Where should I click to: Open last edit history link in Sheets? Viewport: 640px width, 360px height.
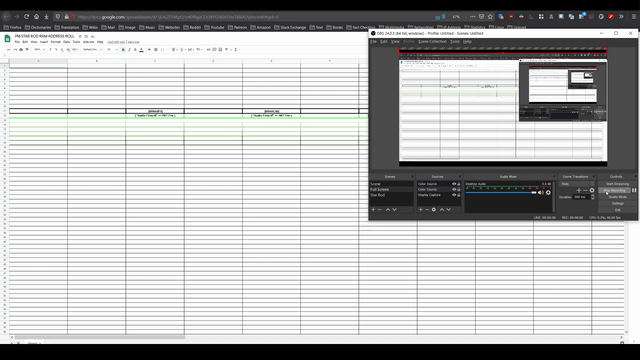click(123, 42)
